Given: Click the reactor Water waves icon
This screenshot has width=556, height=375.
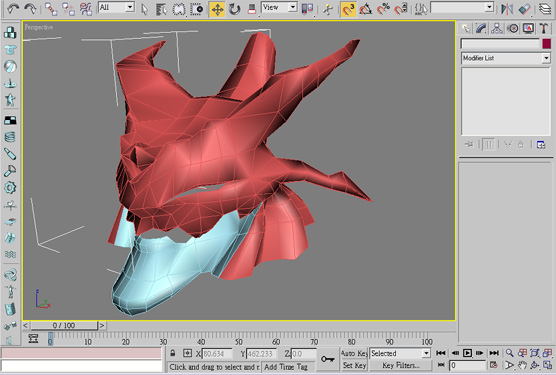Looking at the screenshot, I should (10, 254).
